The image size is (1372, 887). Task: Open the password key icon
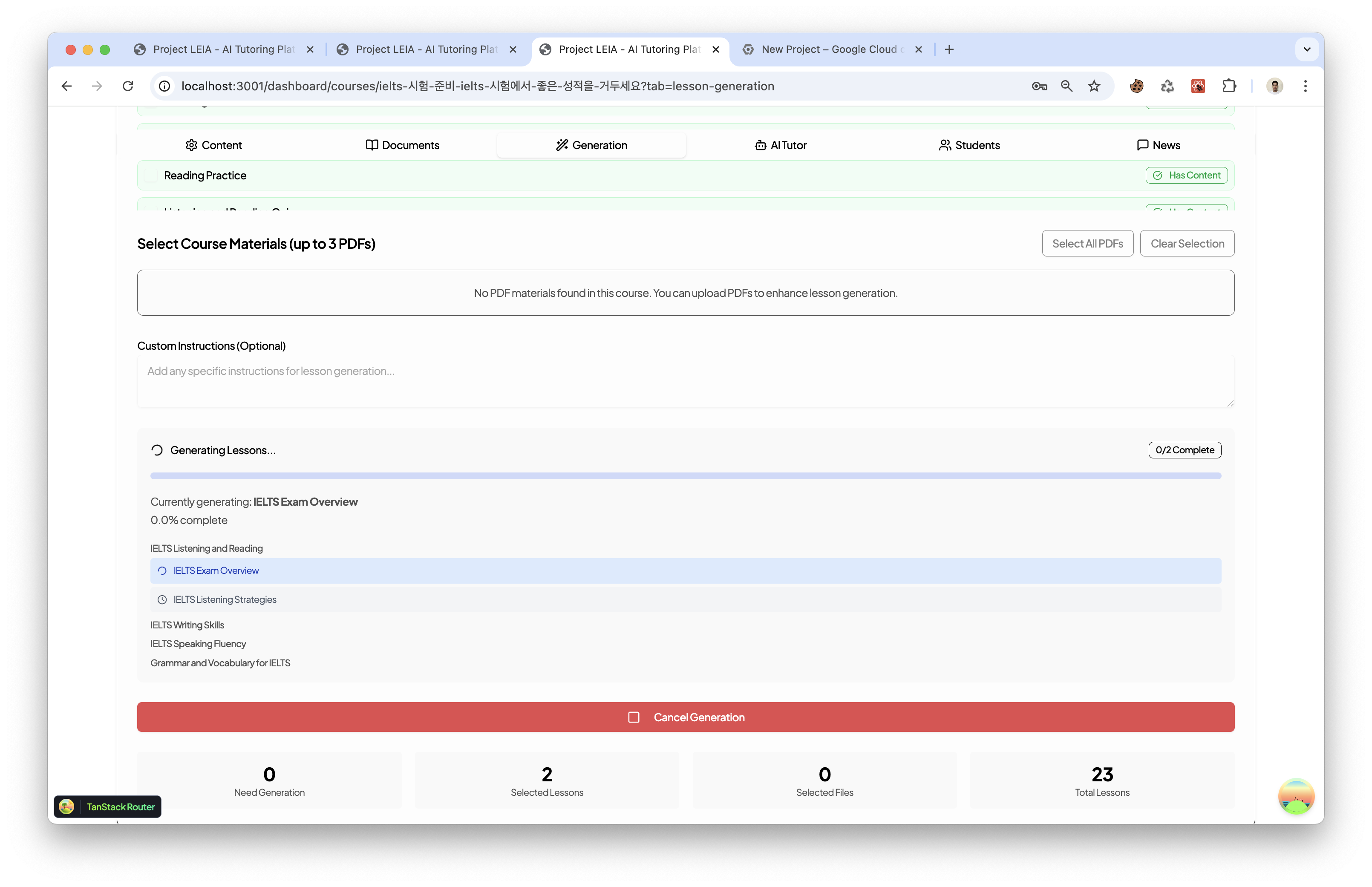1039,86
